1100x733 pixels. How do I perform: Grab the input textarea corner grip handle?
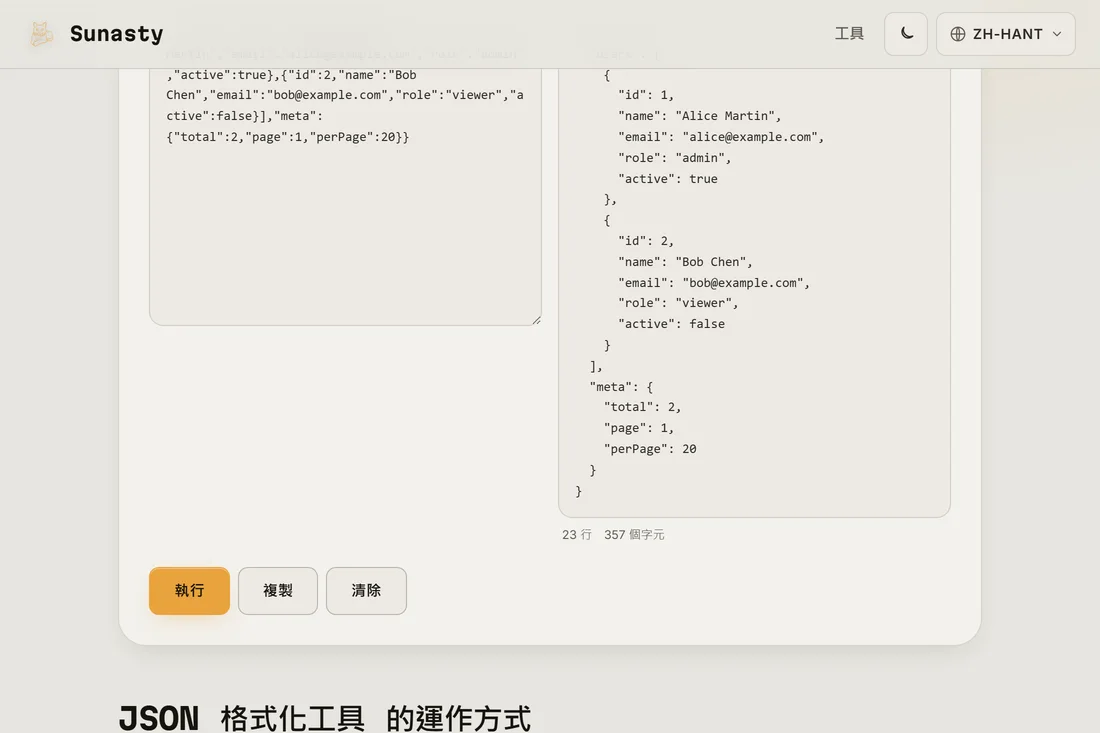536,320
